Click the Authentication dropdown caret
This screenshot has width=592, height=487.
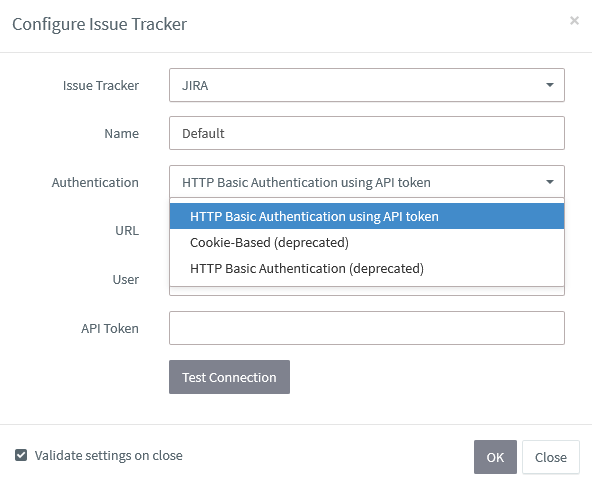click(x=550, y=182)
